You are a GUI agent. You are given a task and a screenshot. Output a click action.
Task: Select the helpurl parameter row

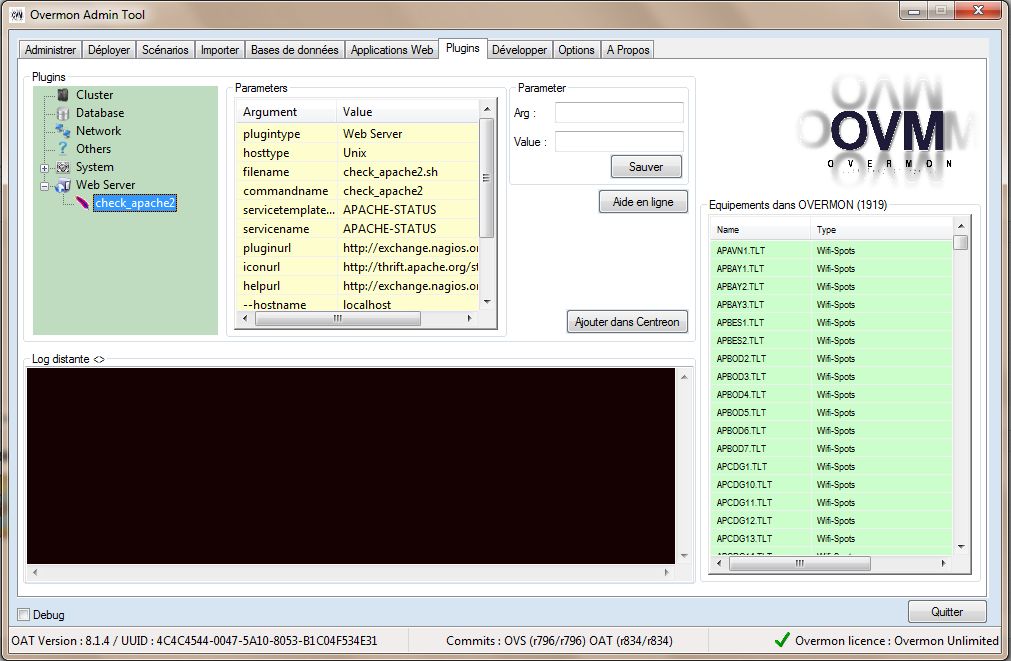click(x=358, y=286)
